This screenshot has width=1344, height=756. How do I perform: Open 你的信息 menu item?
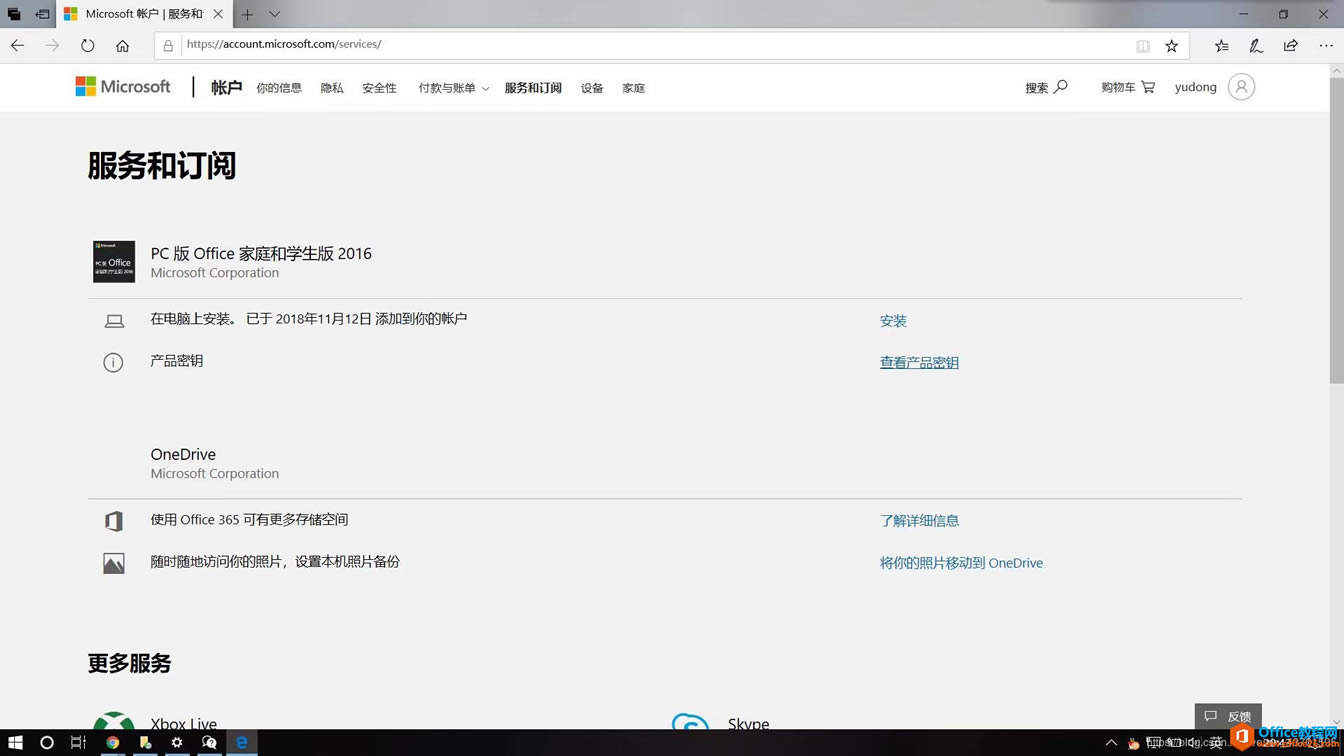coord(279,88)
